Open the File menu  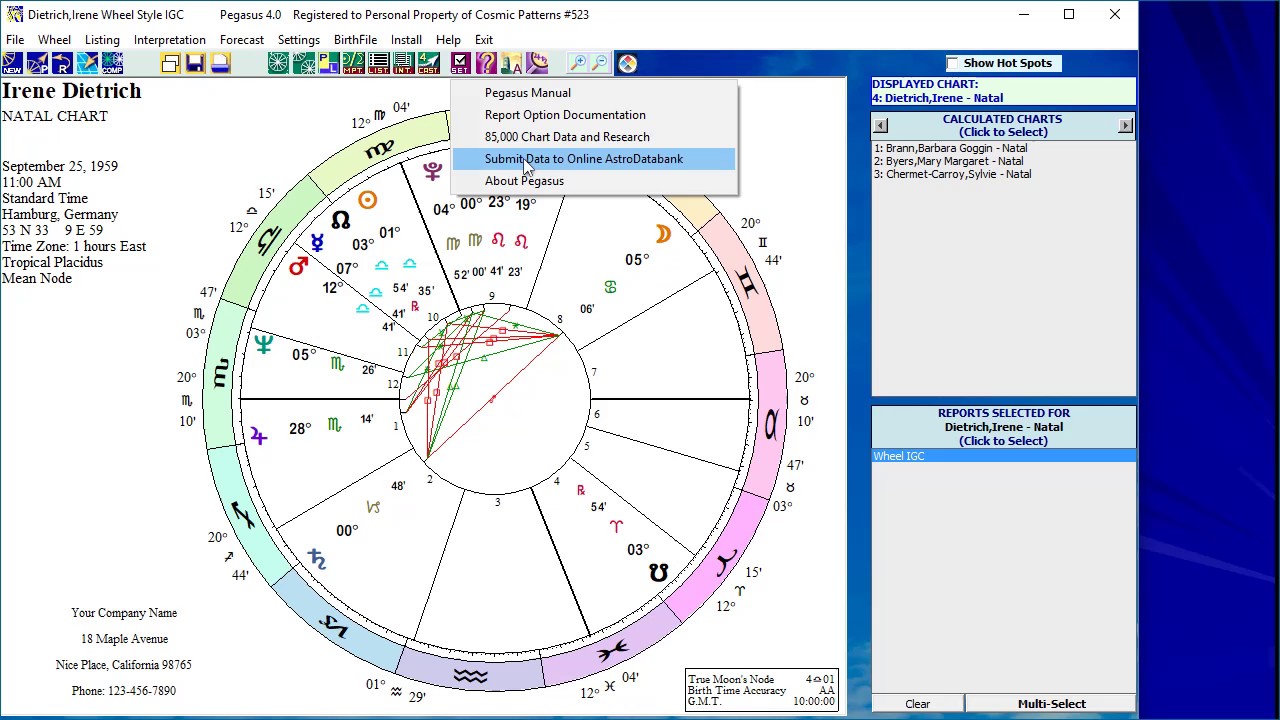(15, 40)
